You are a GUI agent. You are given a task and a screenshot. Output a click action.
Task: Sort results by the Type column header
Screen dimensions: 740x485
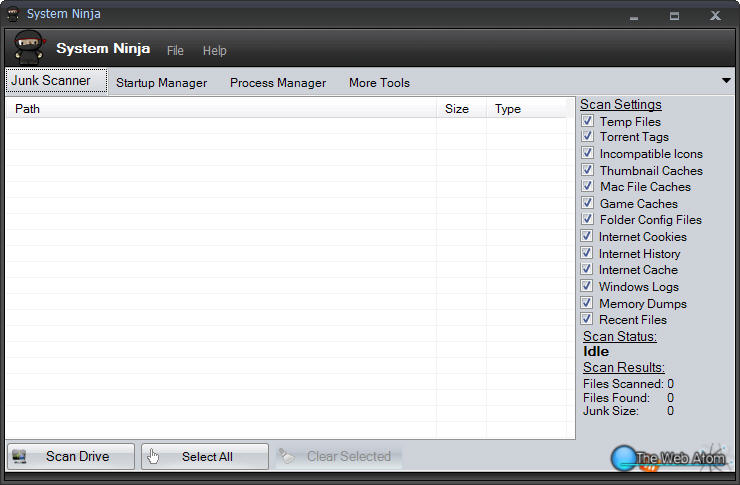[x=526, y=109]
